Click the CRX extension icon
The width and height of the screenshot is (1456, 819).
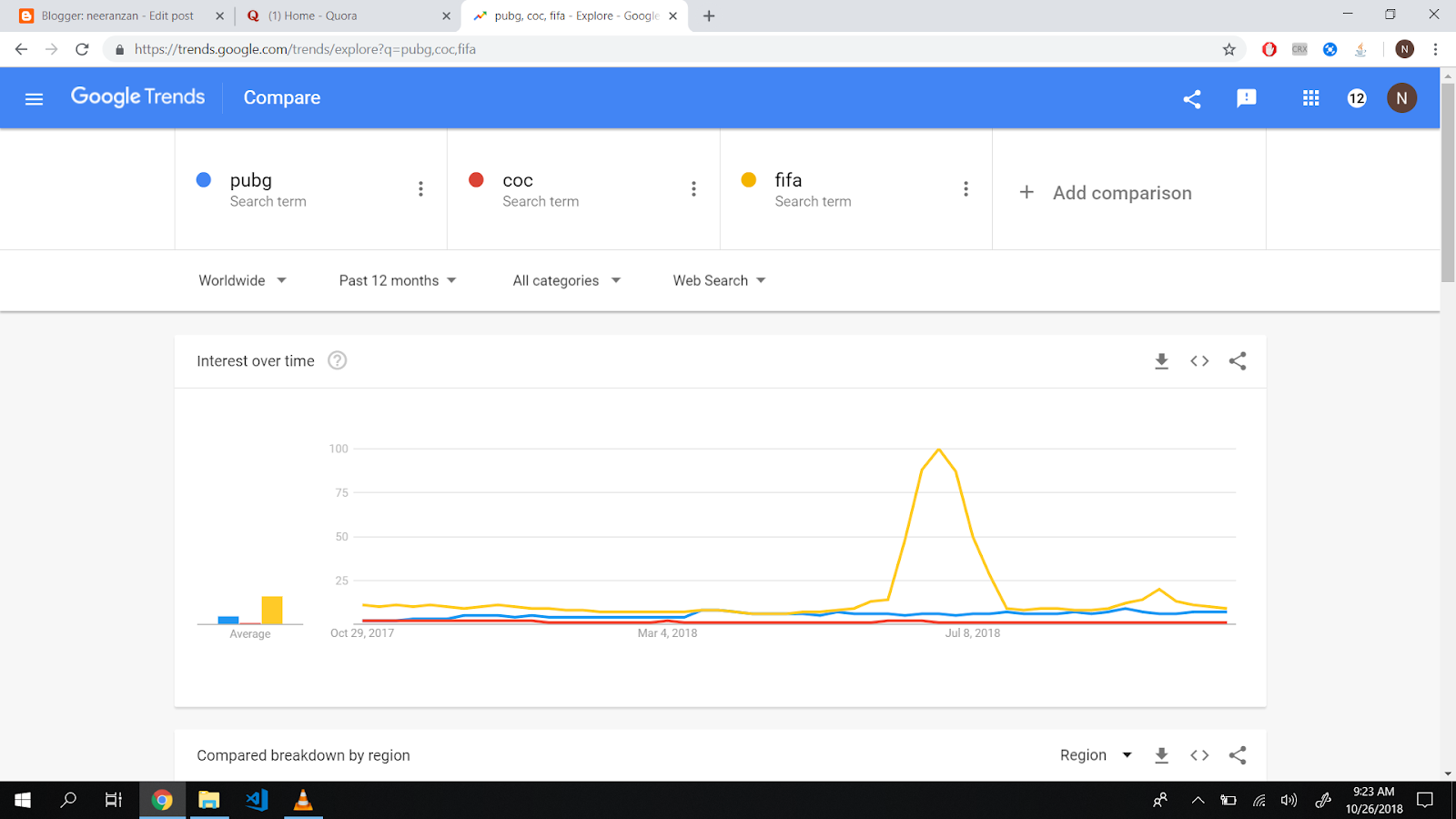pyautogui.click(x=1299, y=49)
